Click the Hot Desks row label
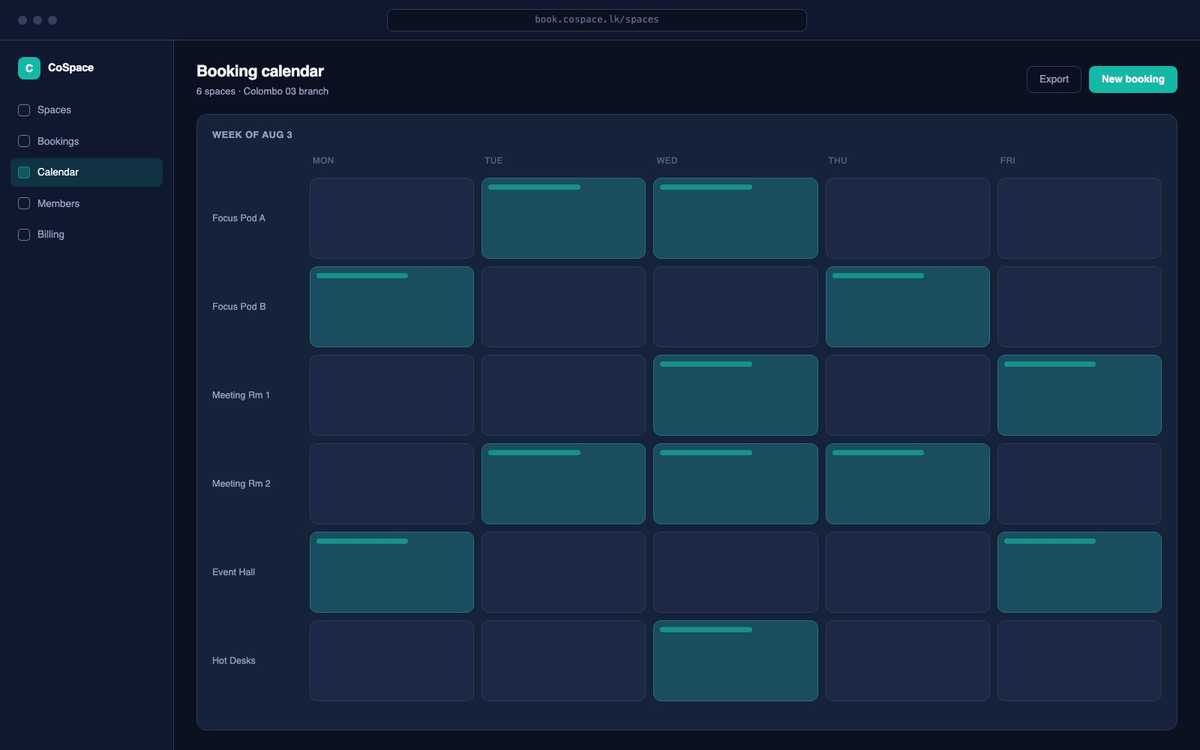Image resolution: width=1200 pixels, height=750 pixels. pyautogui.click(x=234, y=661)
